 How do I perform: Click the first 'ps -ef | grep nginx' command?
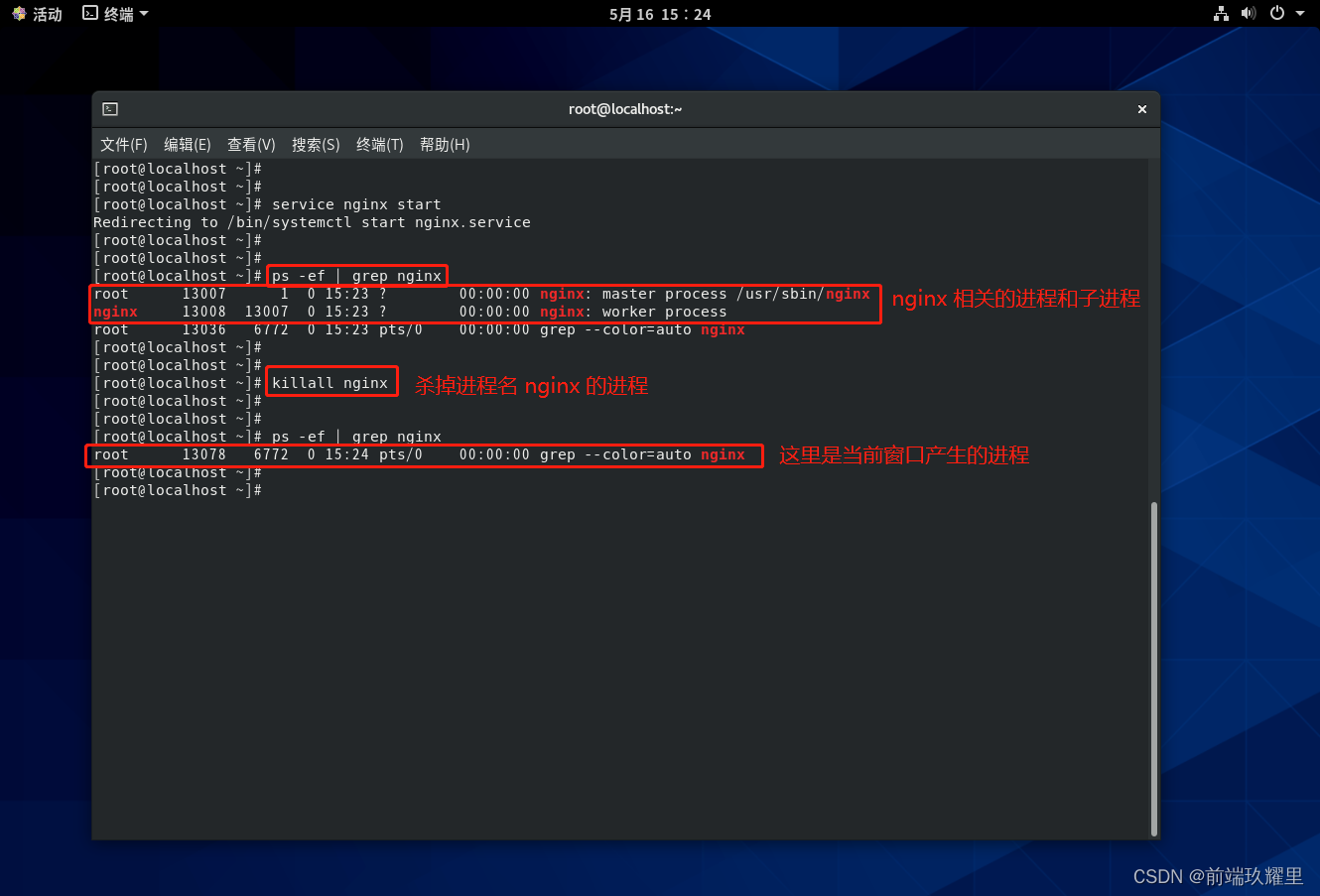click(356, 276)
